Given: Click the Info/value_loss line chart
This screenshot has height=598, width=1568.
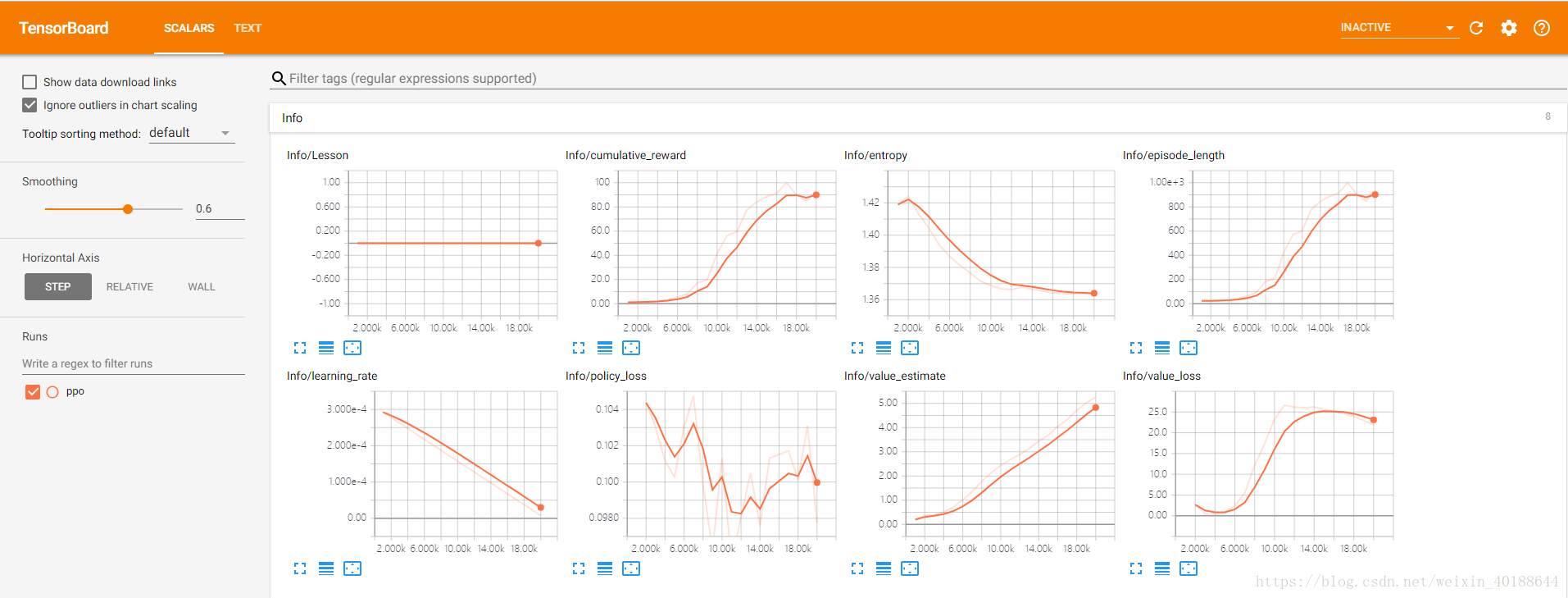Looking at the screenshot, I should 1284,465.
